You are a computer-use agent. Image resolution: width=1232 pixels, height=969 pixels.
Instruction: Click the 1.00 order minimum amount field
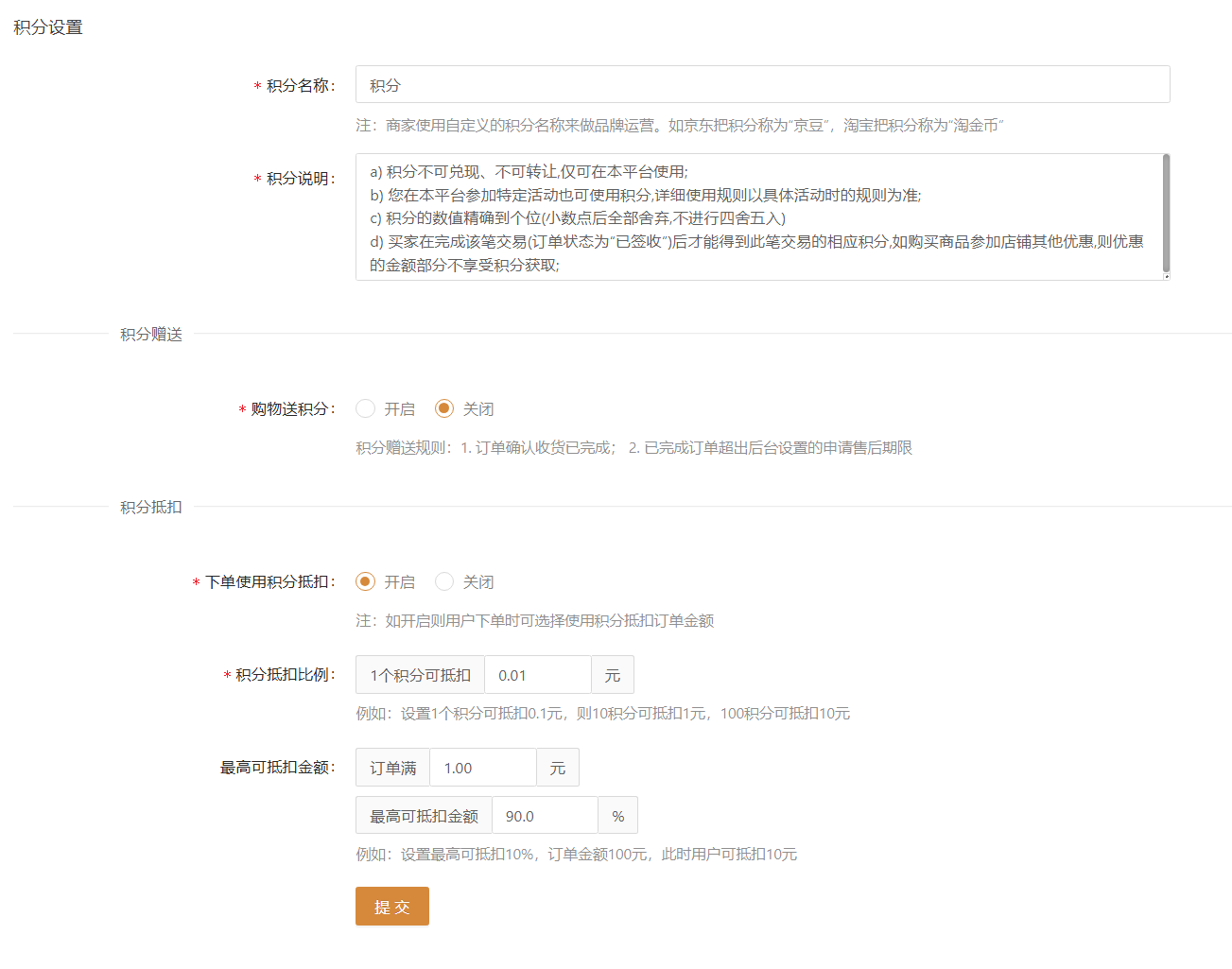point(480,767)
